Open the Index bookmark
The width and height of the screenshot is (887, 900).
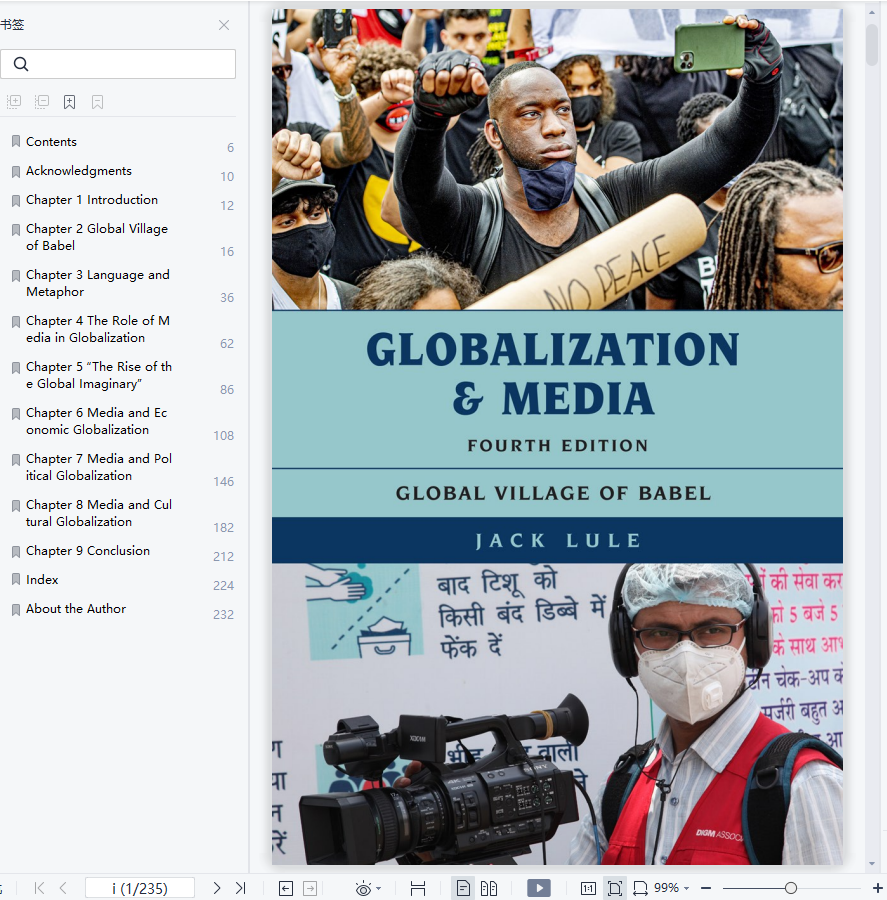tap(42, 580)
